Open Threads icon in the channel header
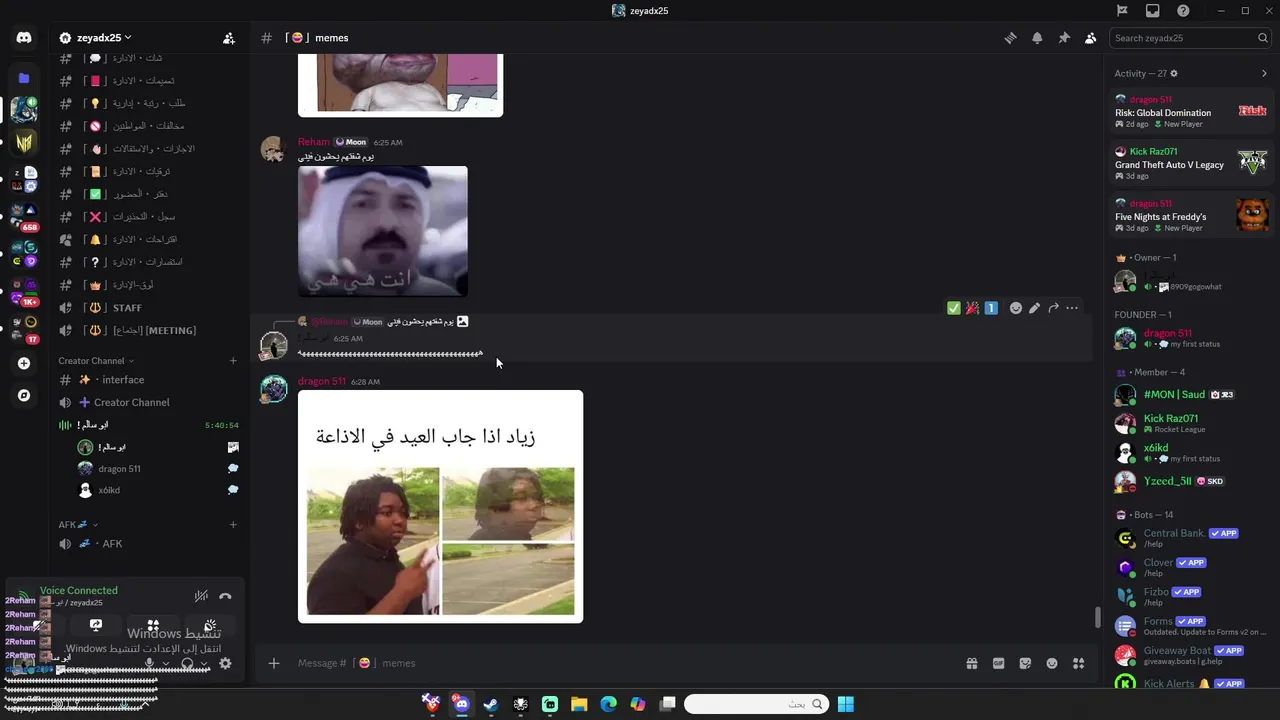This screenshot has width=1280, height=720. 1010,38
